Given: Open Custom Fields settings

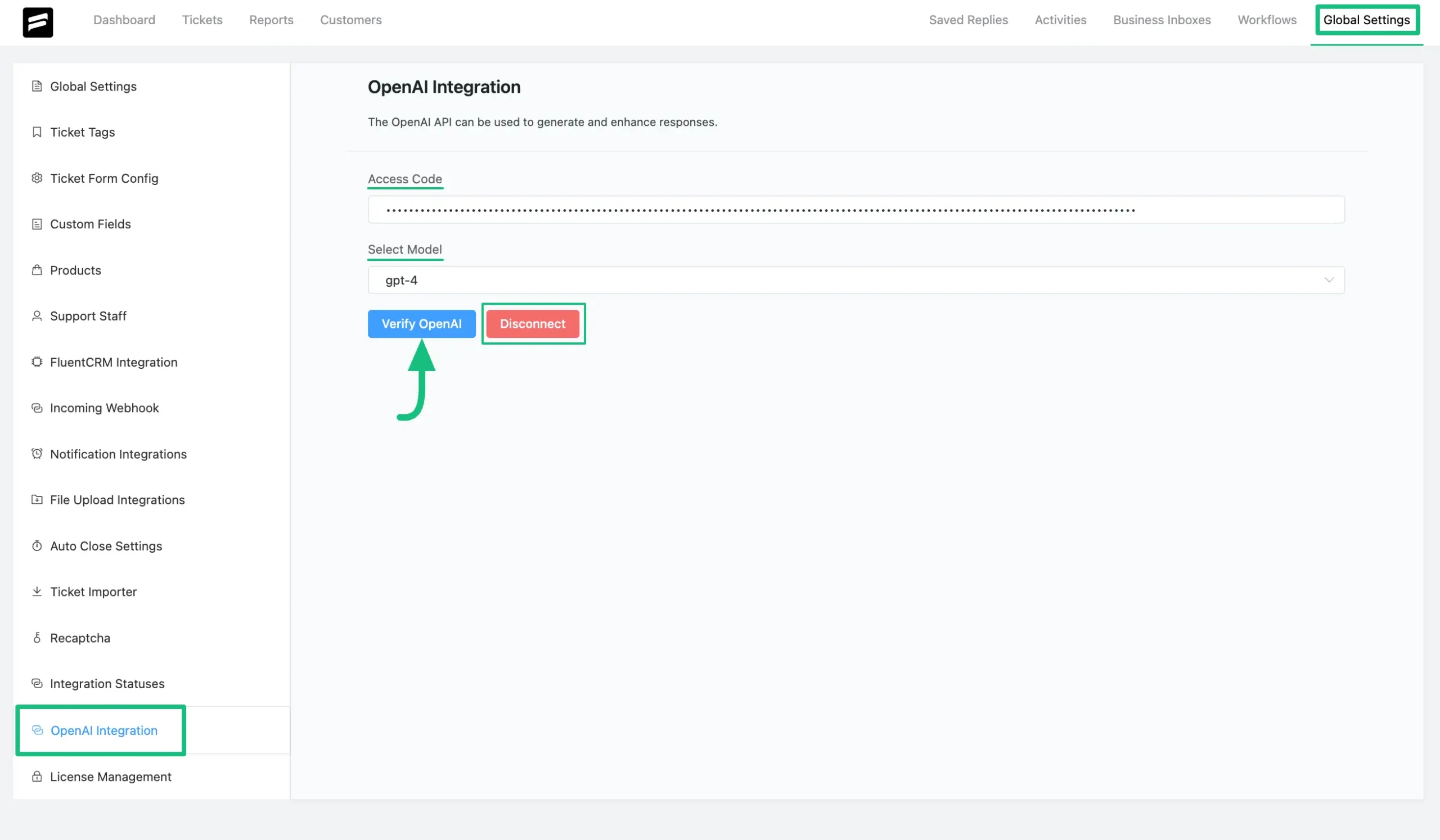Looking at the screenshot, I should [151, 224].
